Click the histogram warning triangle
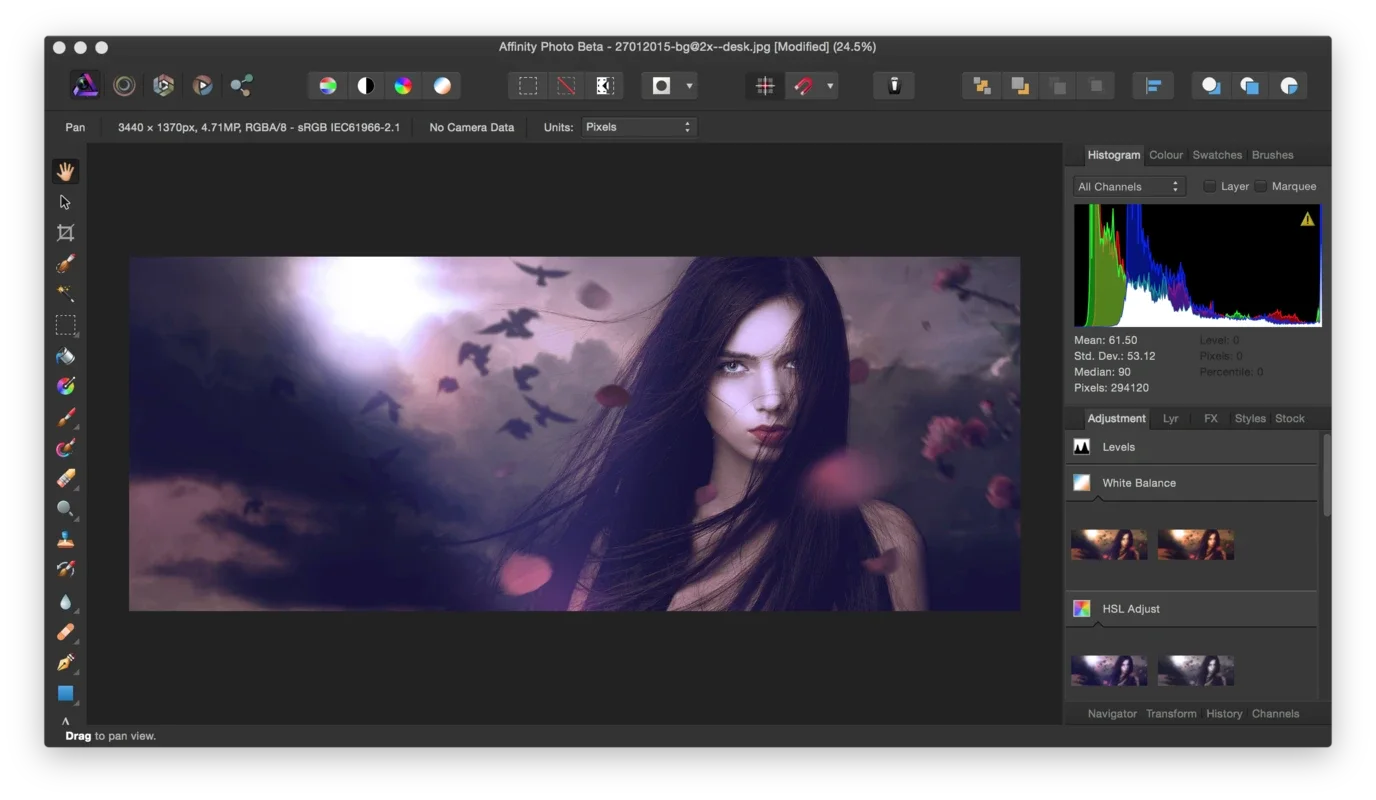1376x800 pixels. click(1307, 219)
